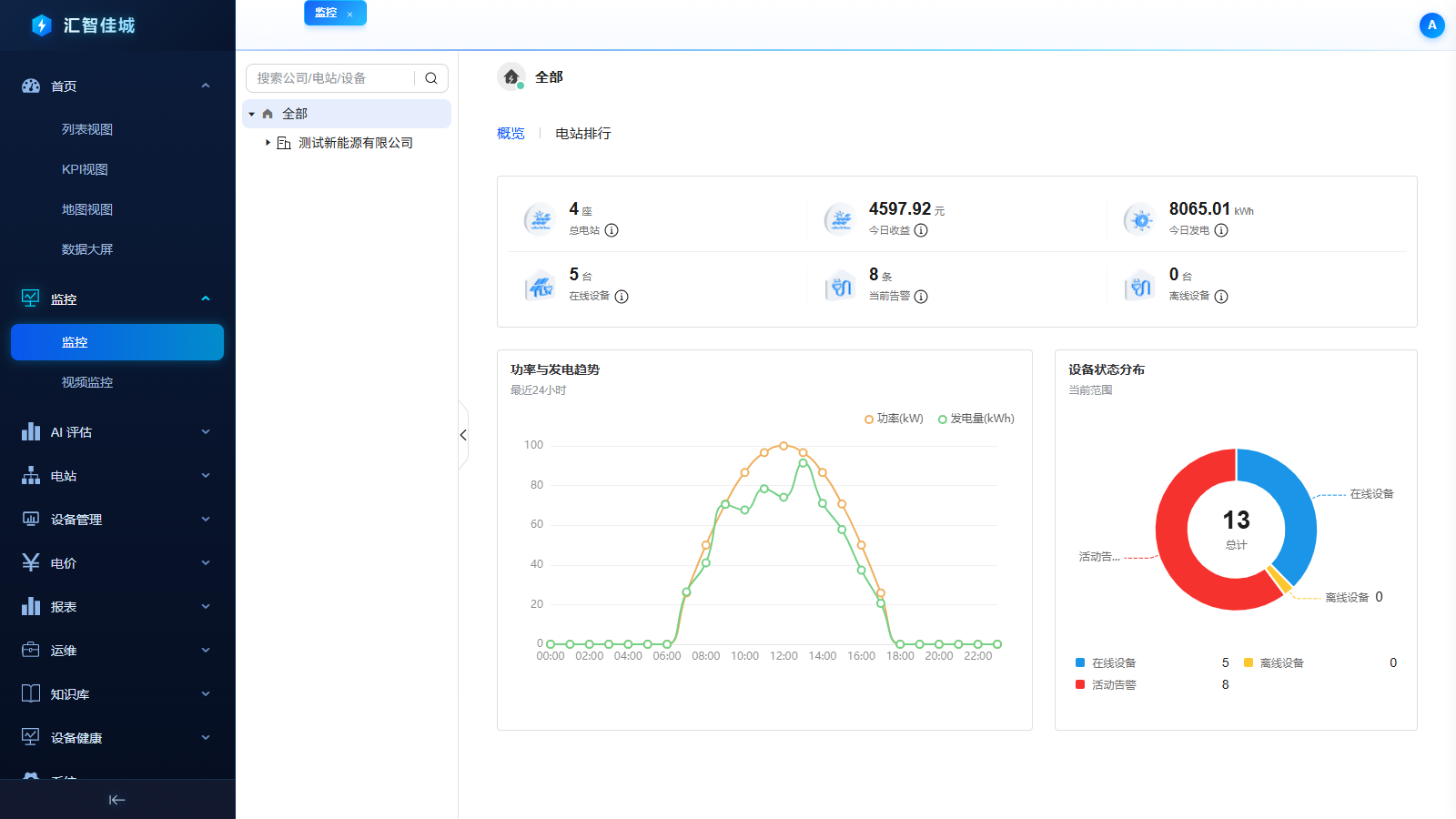This screenshot has width=1456, height=819.
Task: Expand 测试新能源有限公司 tree node
Action: (x=268, y=143)
